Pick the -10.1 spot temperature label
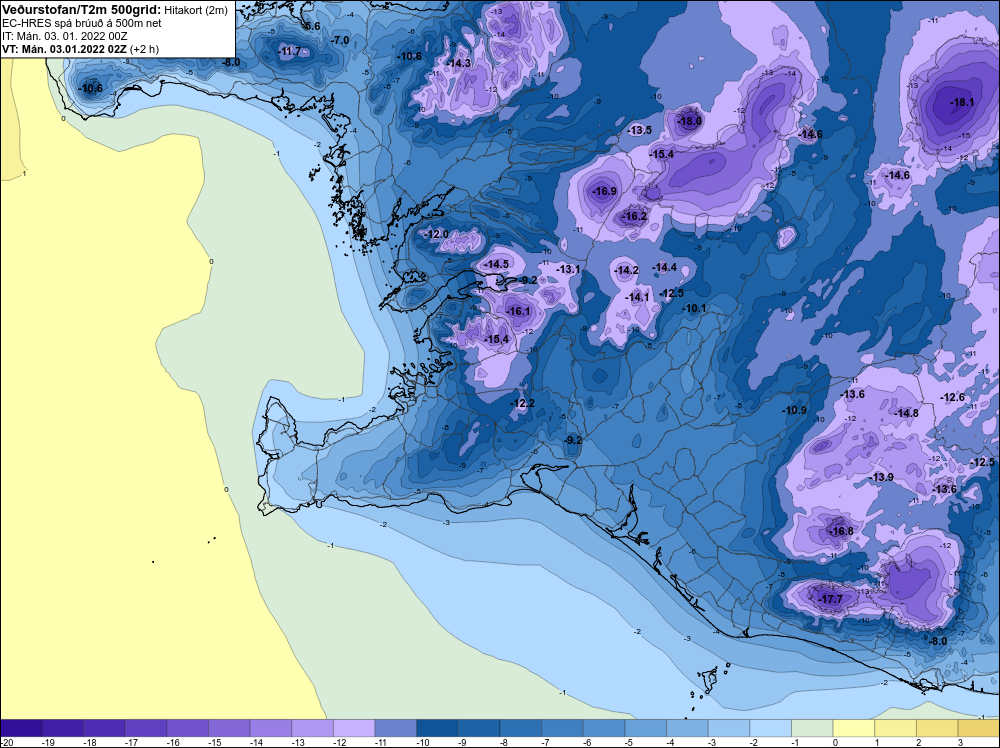 click(694, 309)
